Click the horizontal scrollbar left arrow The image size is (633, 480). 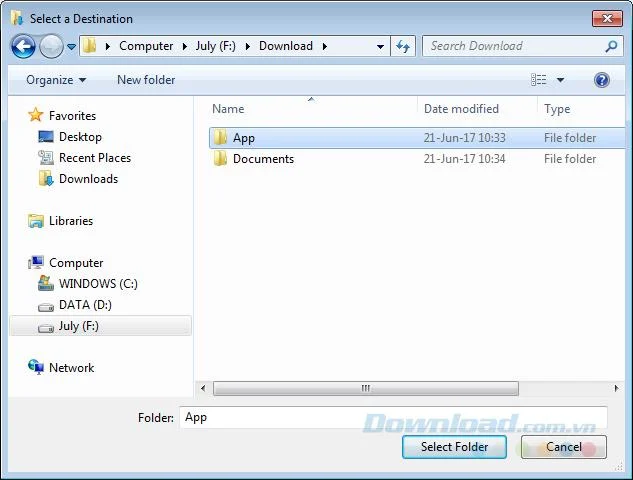tap(203, 388)
